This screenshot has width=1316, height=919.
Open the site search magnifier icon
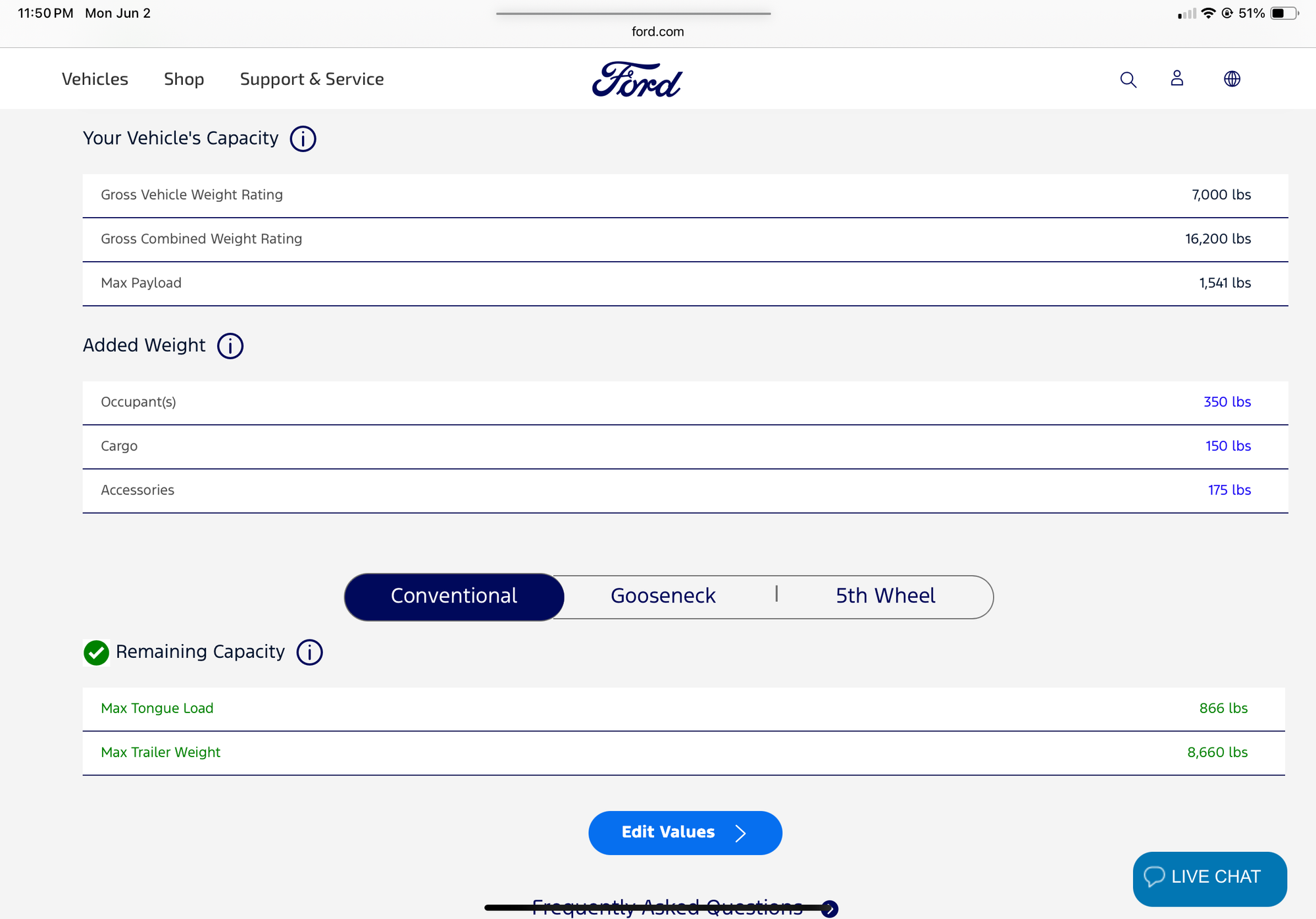click(x=1128, y=80)
